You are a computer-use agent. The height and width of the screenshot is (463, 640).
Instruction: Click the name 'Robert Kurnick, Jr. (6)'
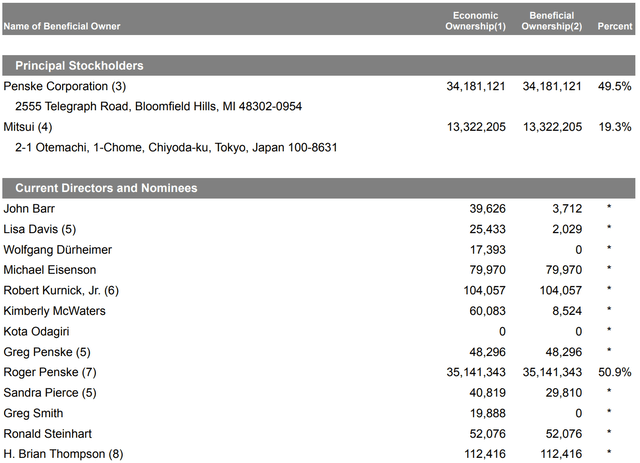61,290
